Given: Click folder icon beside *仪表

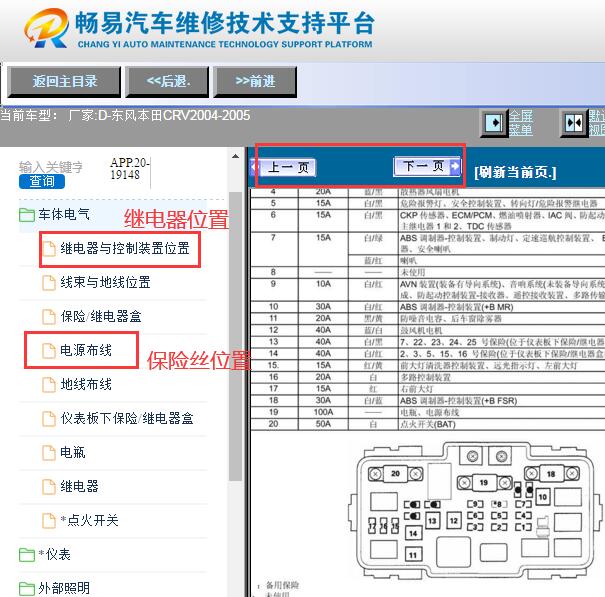Looking at the screenshot, I should click(27, 555).
